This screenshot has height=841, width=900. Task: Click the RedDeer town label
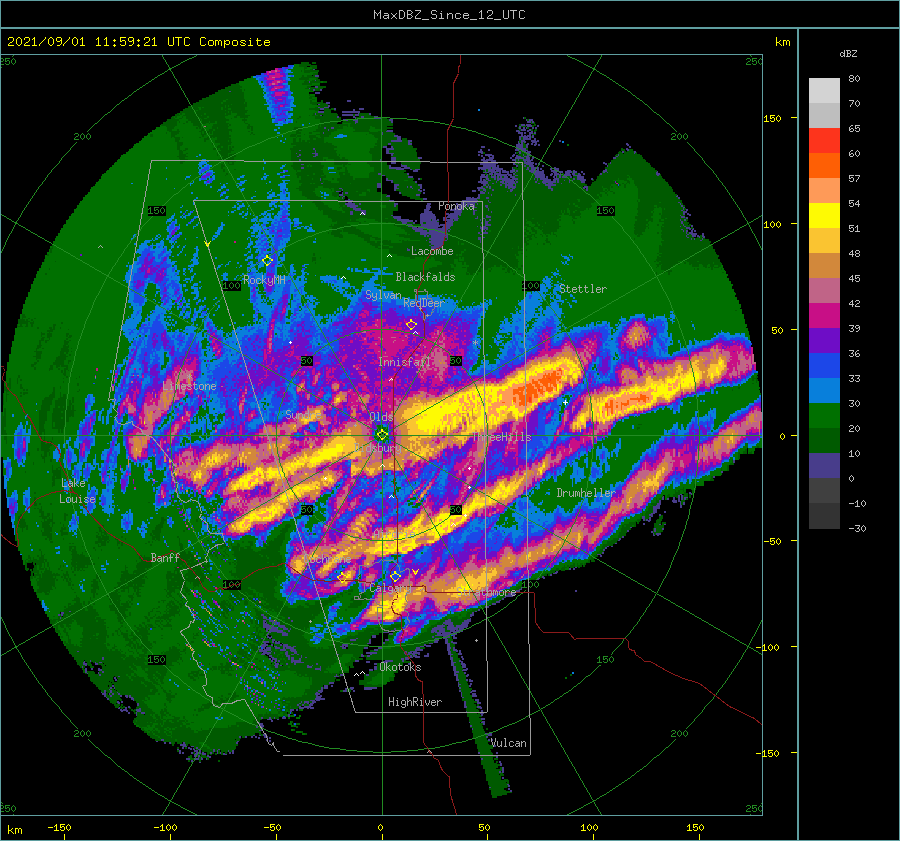[x=424, y=303]
